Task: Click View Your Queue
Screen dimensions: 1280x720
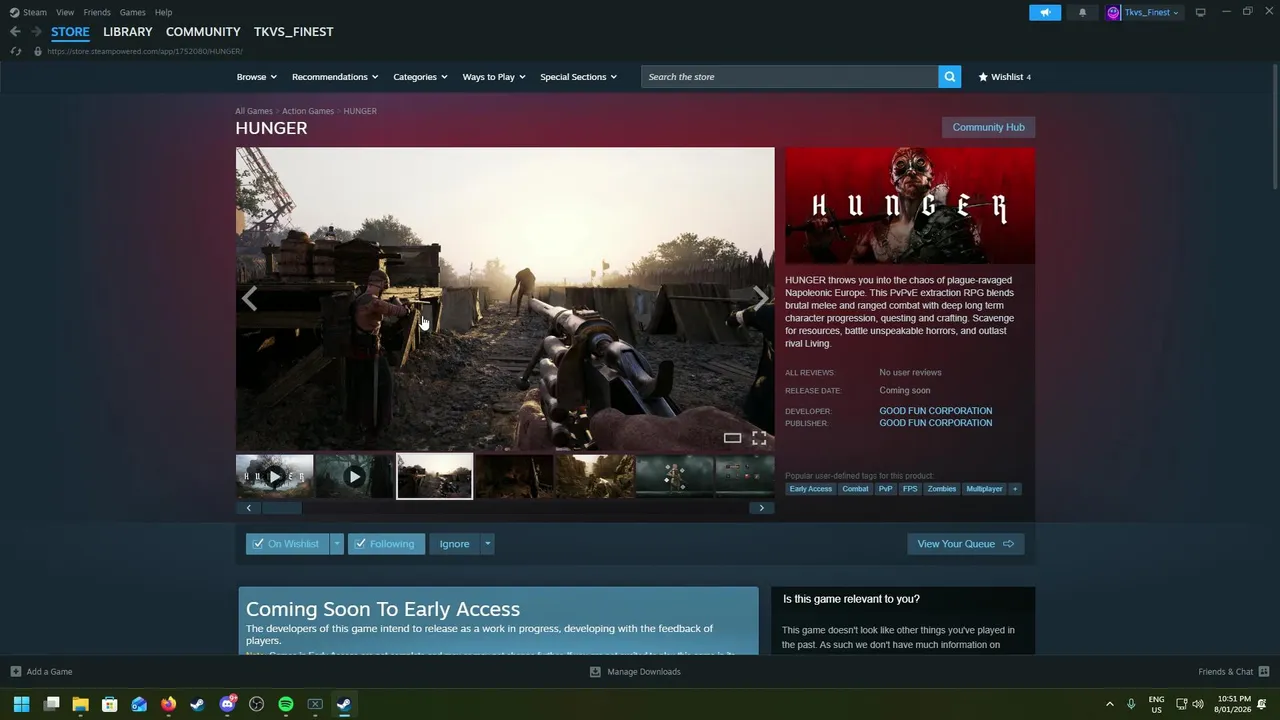Action: pyautogui.click(x=965, y=544)
